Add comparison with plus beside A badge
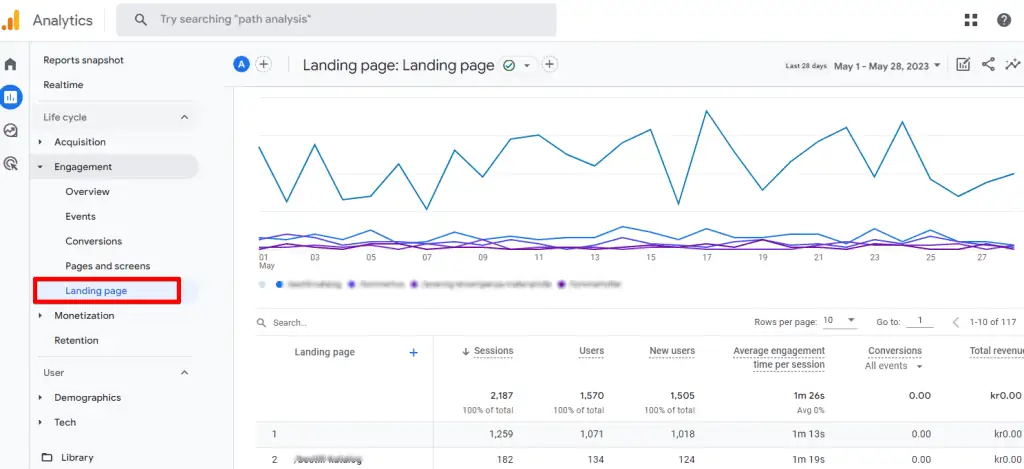Image resolution: width=1024 pixels, height=469 pixels. (x=263, y=64)
